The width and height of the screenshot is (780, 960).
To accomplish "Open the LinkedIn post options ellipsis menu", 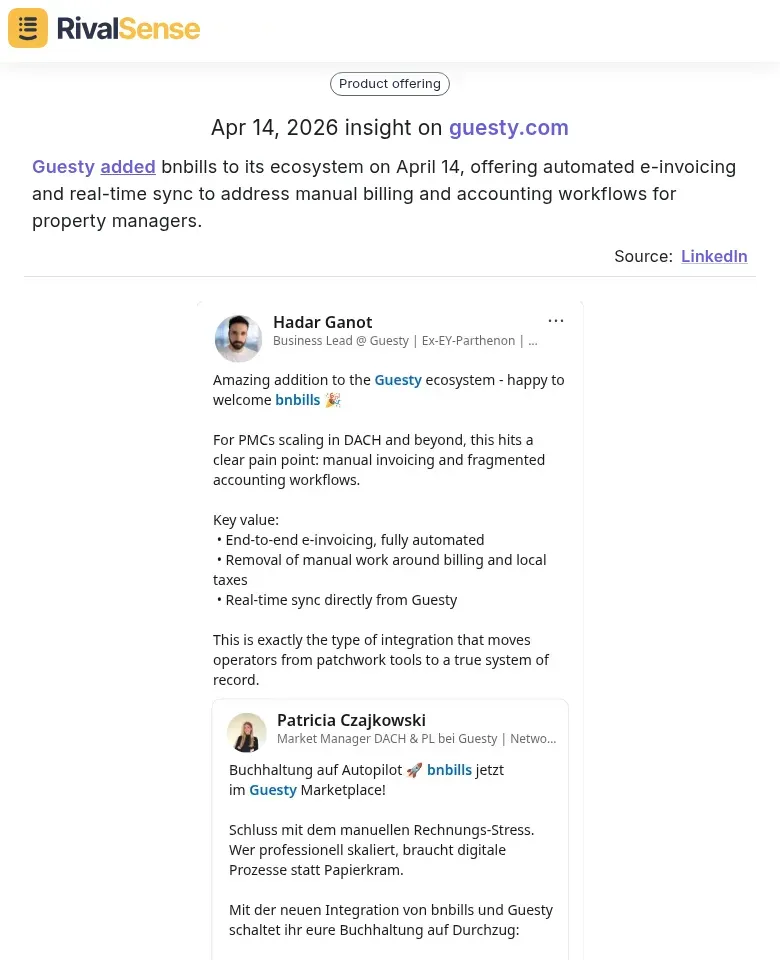I will click(x=556, y=320).
